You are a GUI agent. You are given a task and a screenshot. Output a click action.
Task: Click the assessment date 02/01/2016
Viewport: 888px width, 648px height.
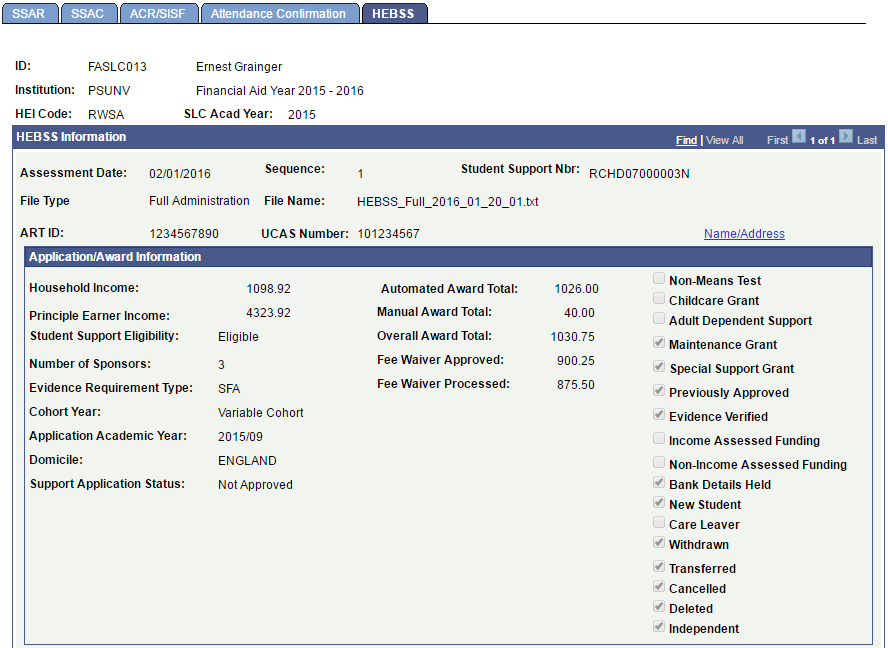click(180, 174)
